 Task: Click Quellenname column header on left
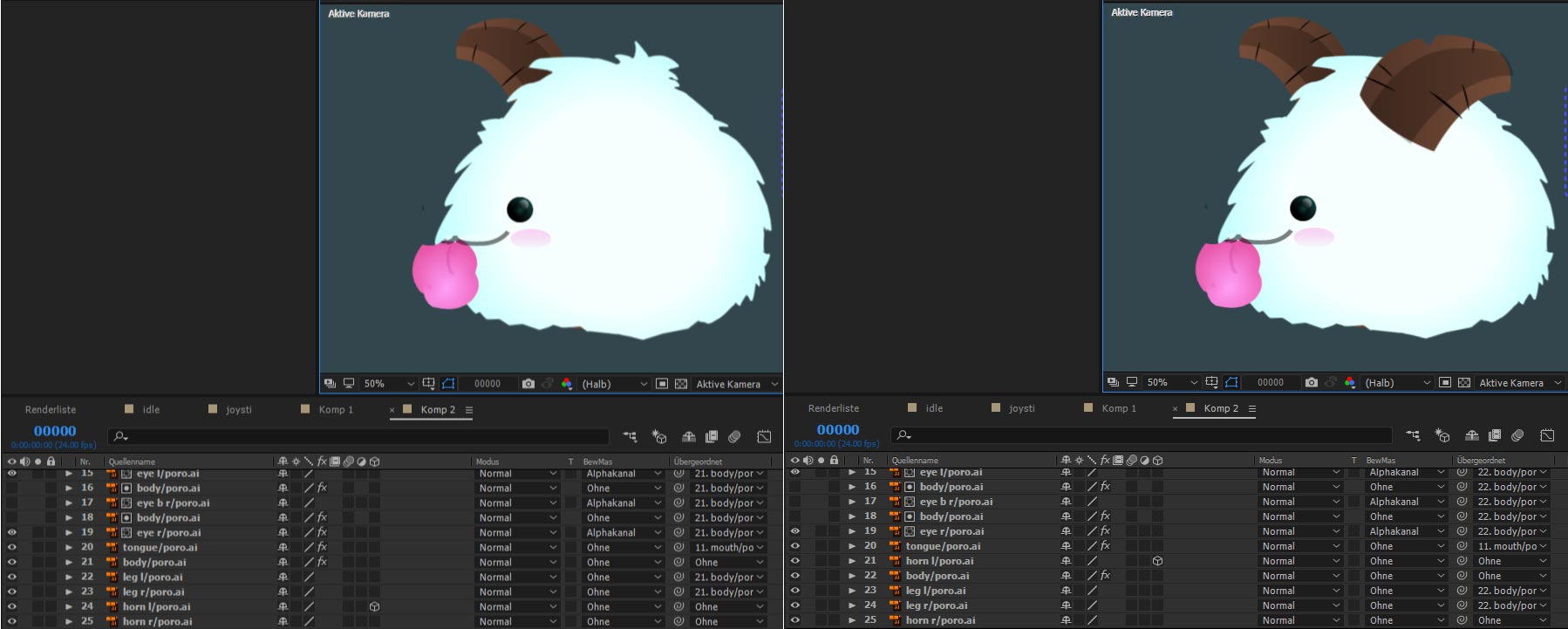click(132, 461)
